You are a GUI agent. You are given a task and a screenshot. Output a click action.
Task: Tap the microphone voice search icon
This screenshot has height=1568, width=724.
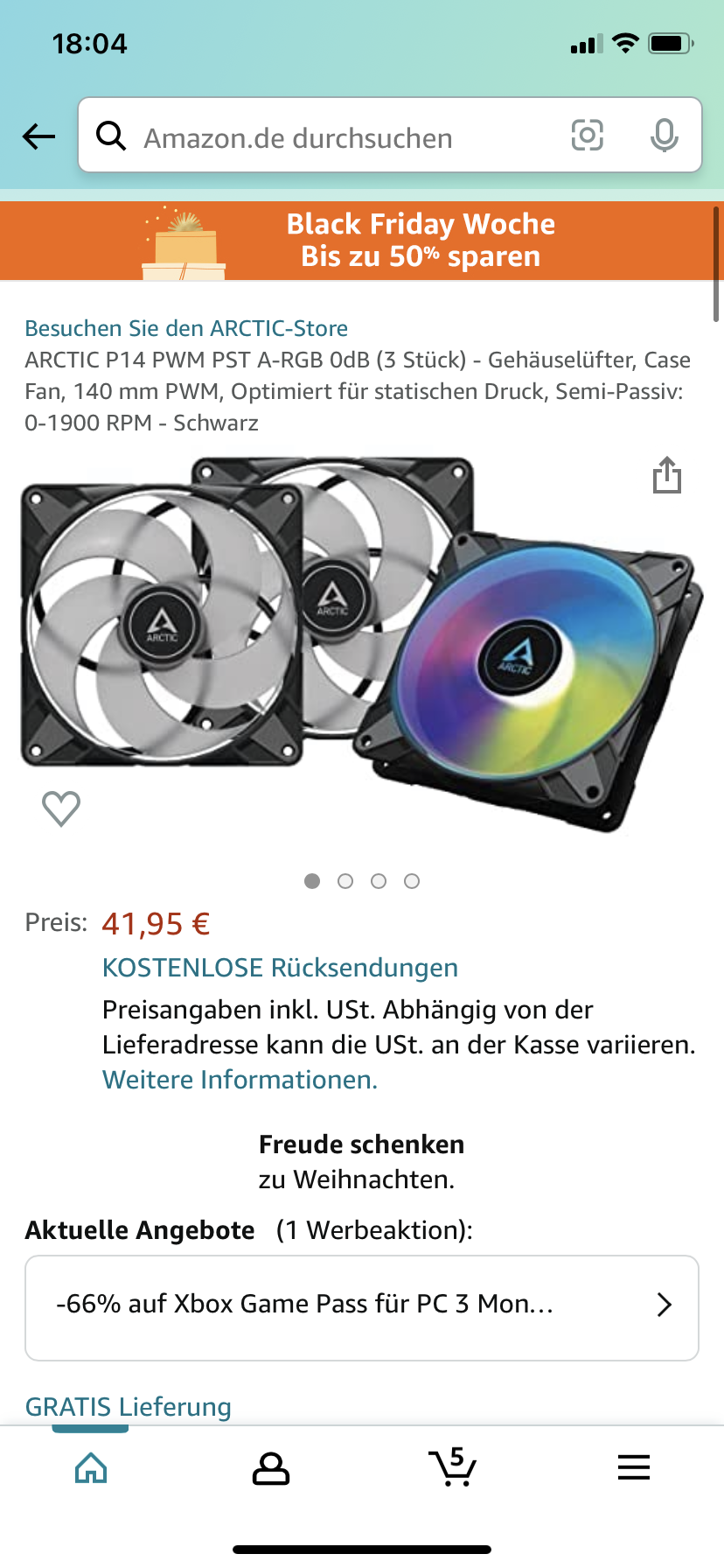665,136
